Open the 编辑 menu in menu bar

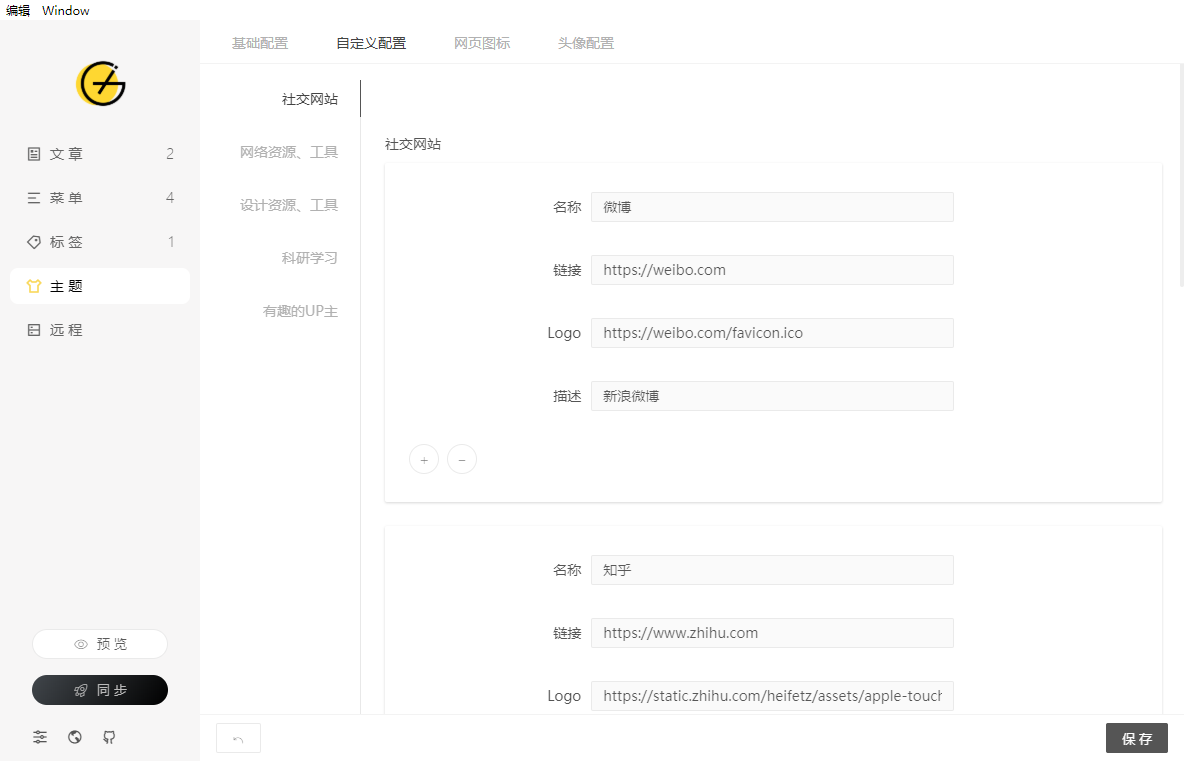(17, 11)
